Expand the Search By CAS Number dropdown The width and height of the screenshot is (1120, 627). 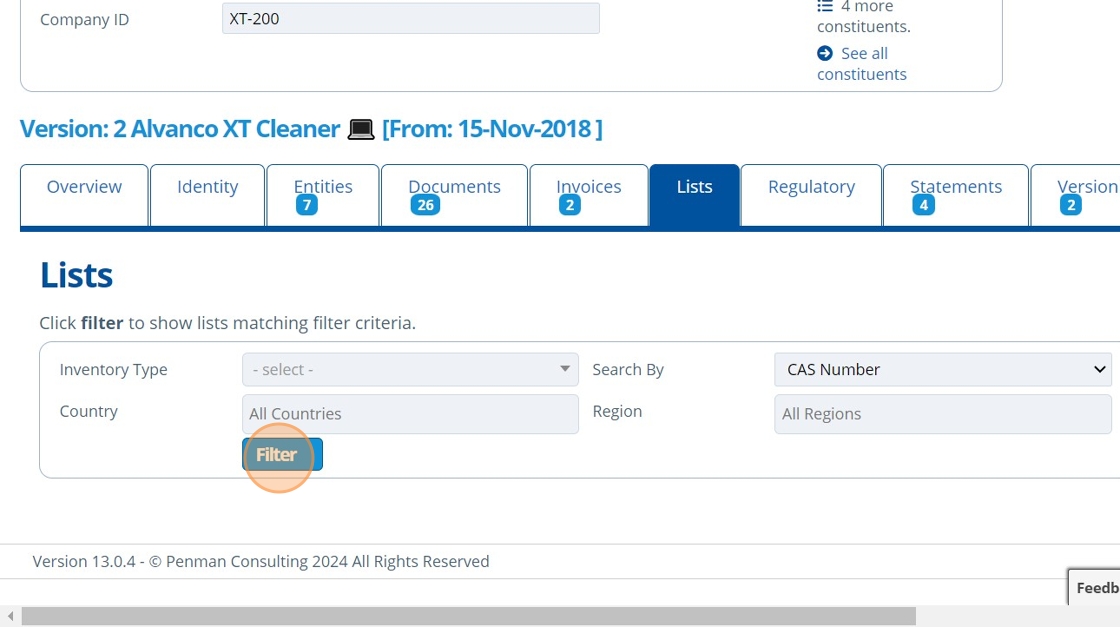point(942,370)
